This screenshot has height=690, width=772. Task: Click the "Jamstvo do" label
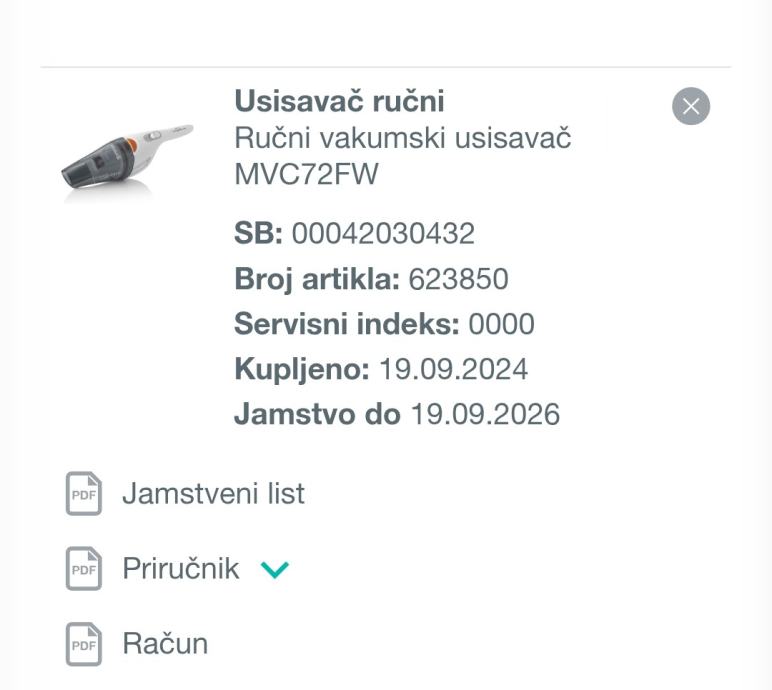pyautogui.click(x=317, y=414)
